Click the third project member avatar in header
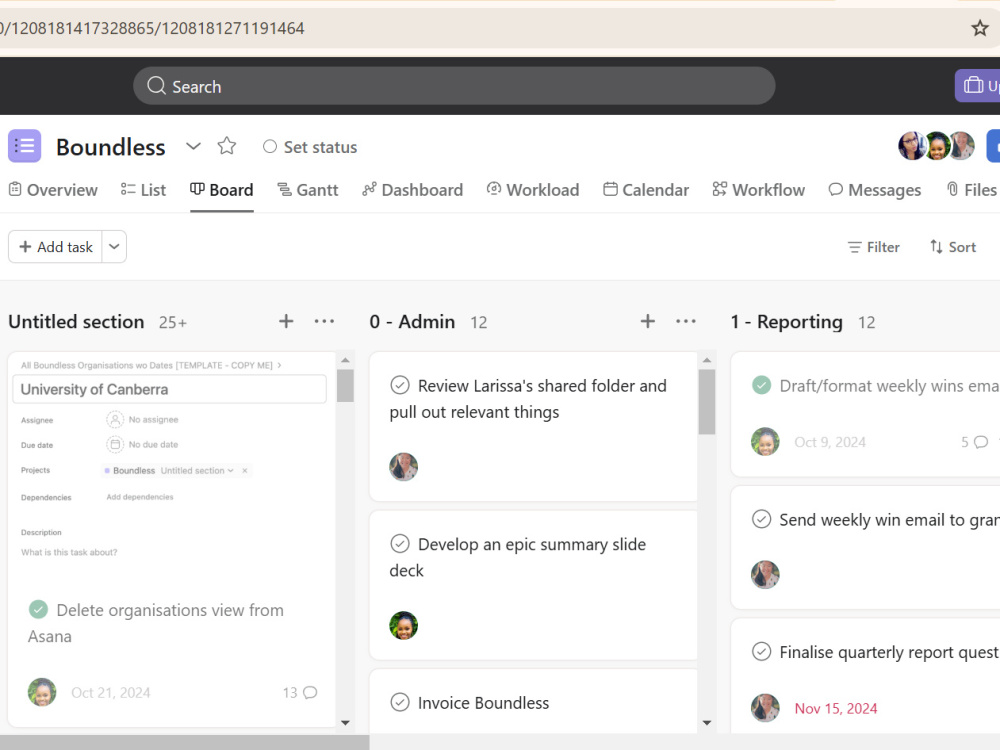Screen dimensions: 1000x750 (x=962, y=146)
